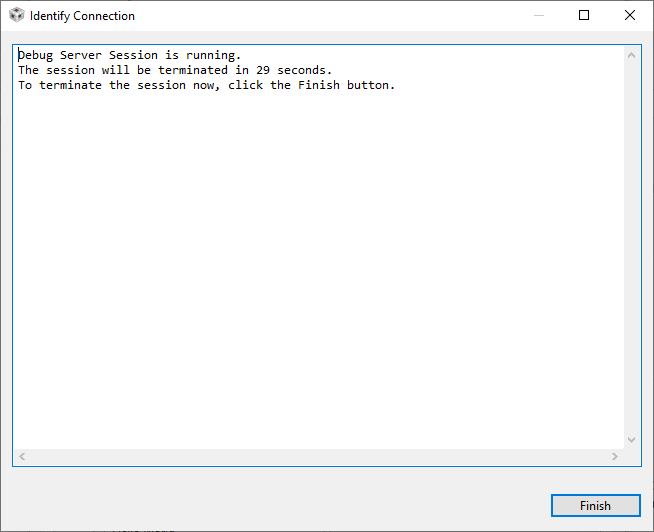Click the 'Debug Server Session is running' line
This screenshot has width=654, height=532.
tap(130, 55)
